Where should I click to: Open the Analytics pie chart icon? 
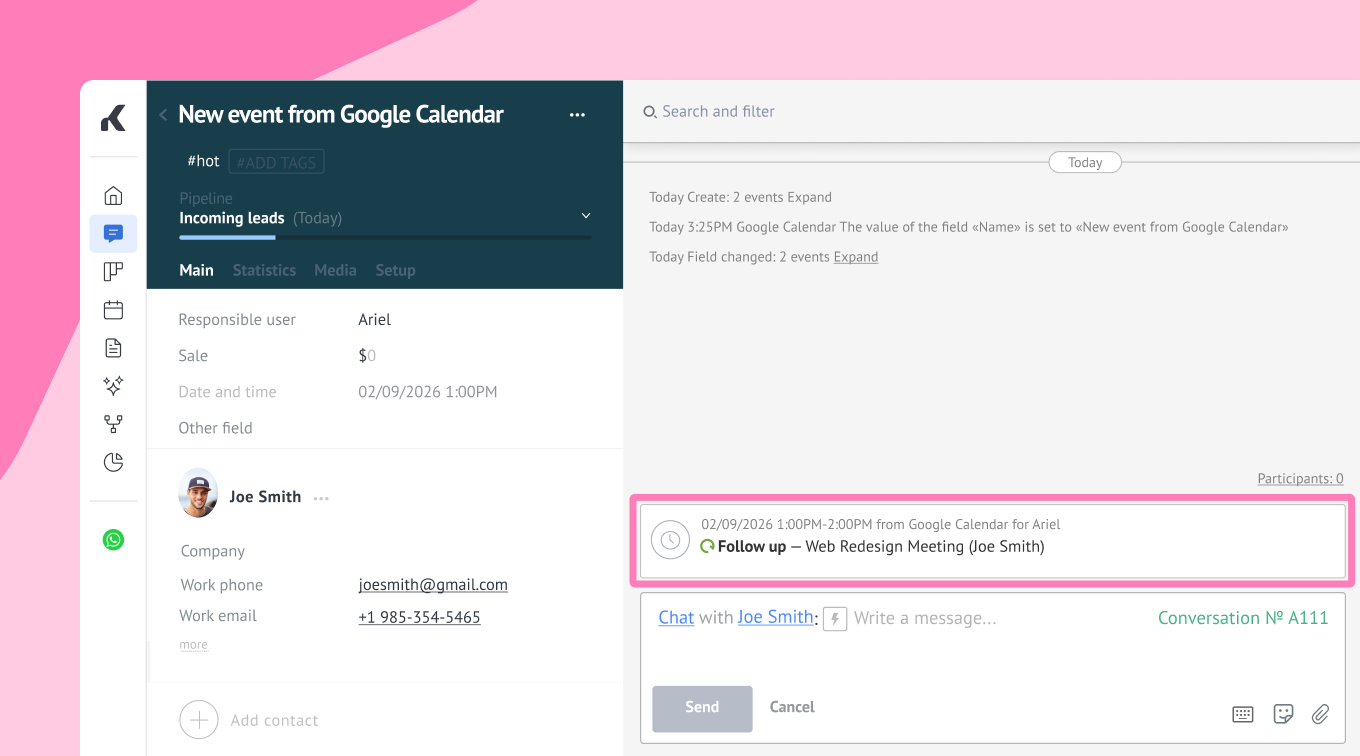click(113, 462)
